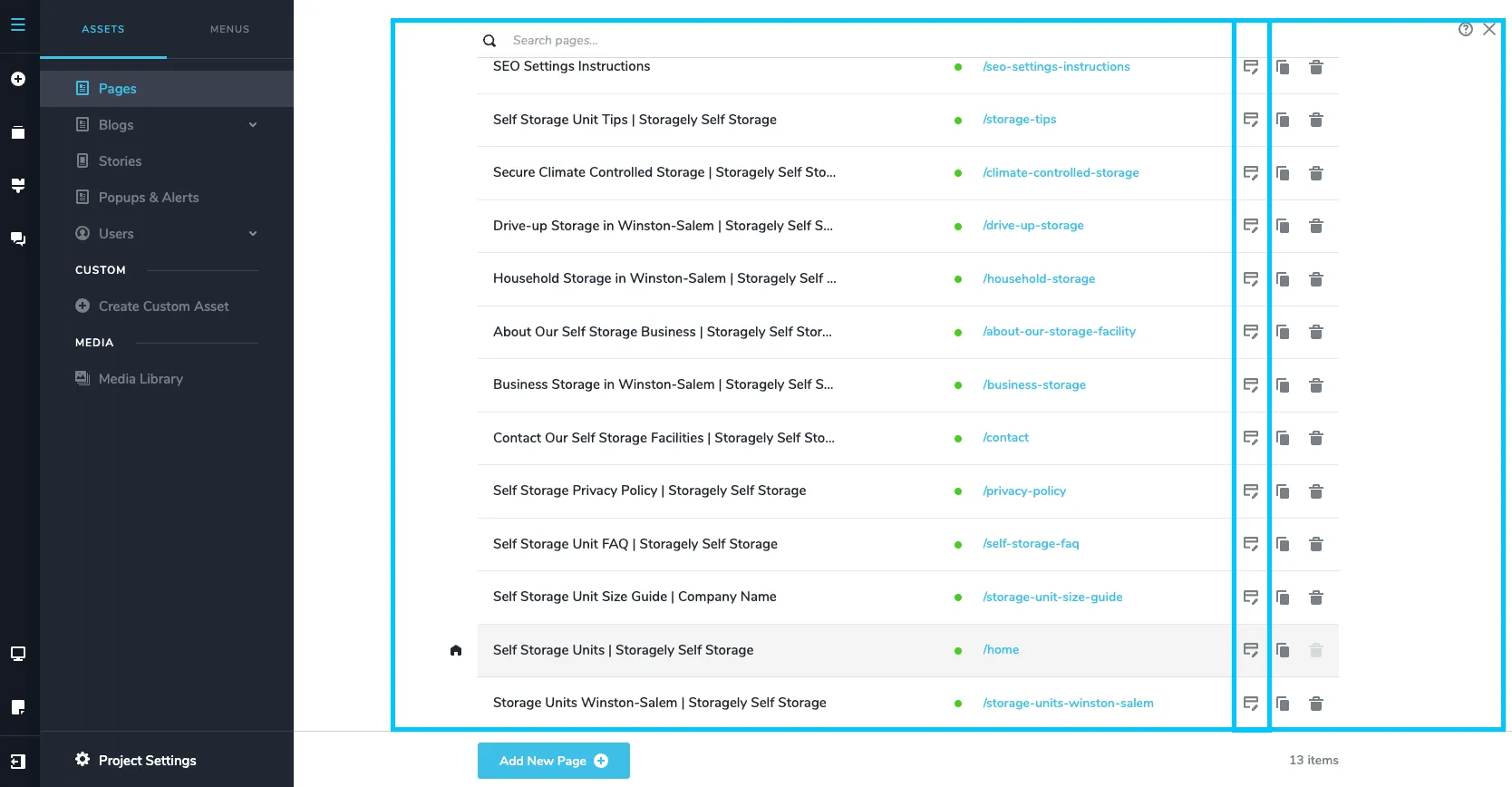The image size is (1512, 787).
Task: Delete the Self Storage Privacy Policy page
Action: (1316, 491)
